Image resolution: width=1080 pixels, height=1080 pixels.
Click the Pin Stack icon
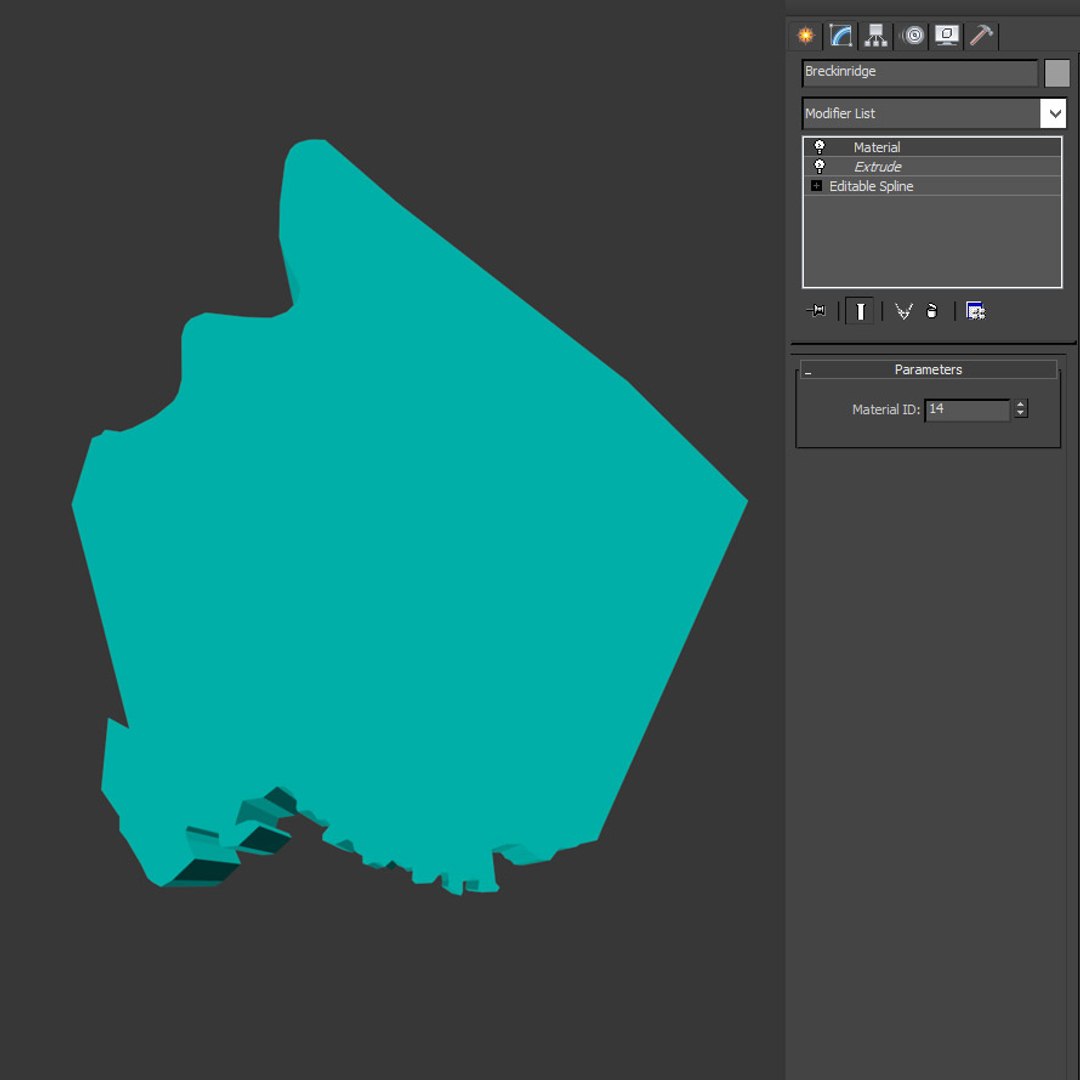tap(816, 311)
